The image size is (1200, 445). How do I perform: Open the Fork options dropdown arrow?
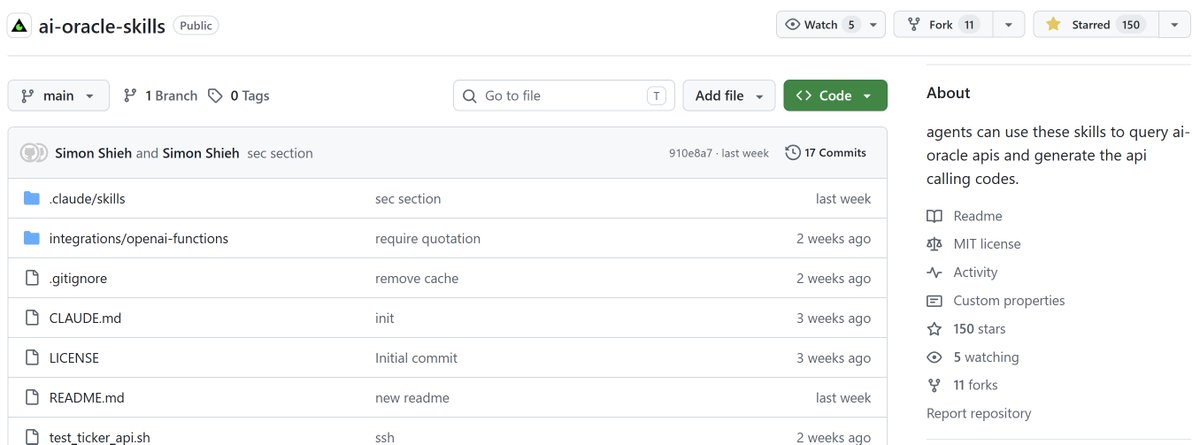(1009, 25)
